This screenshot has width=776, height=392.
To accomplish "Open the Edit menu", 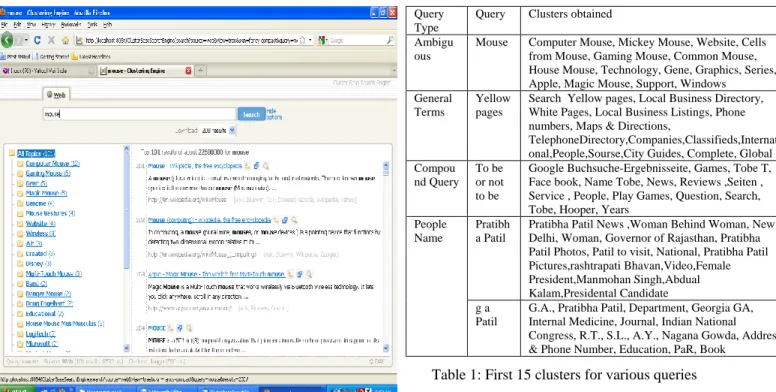I will pos(17,24).
